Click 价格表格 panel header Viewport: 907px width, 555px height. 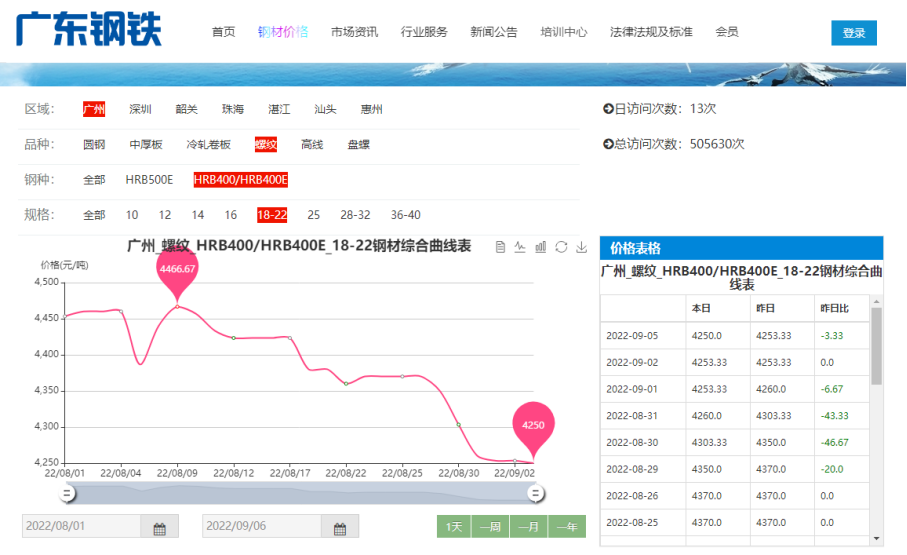tap(742, 248)
